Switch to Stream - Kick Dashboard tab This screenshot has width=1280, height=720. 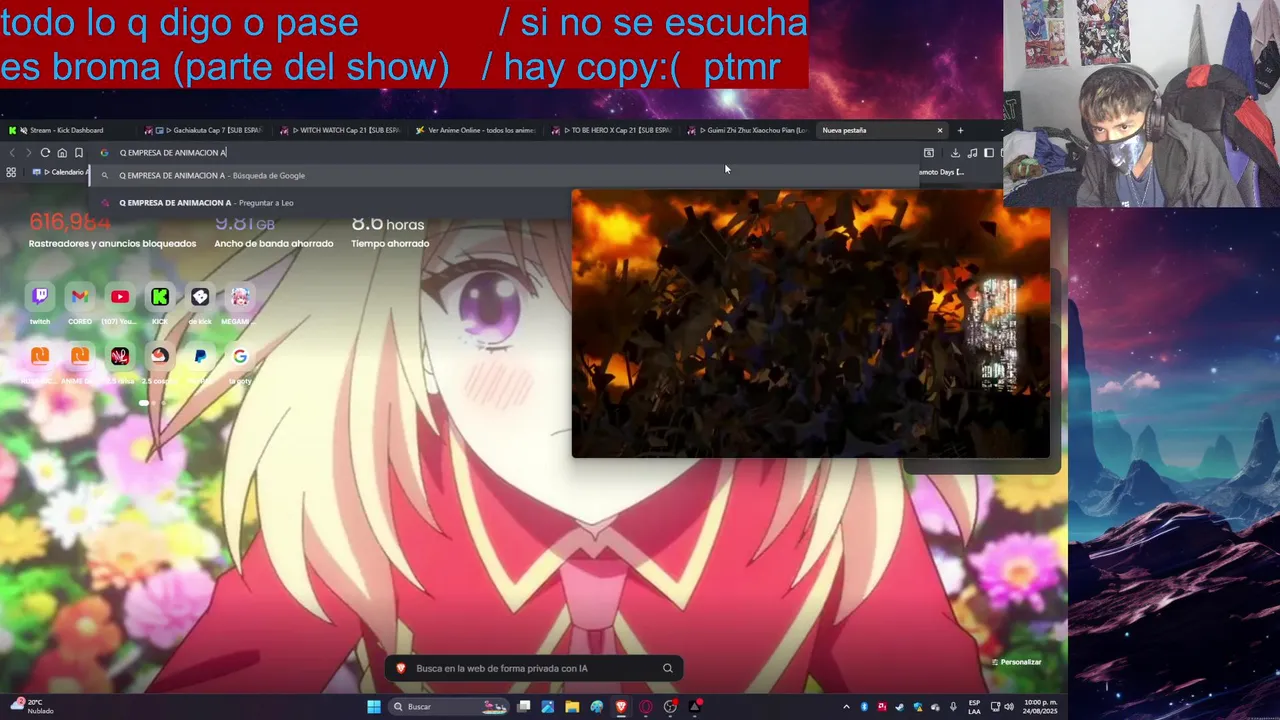click(x=67, y=130)
